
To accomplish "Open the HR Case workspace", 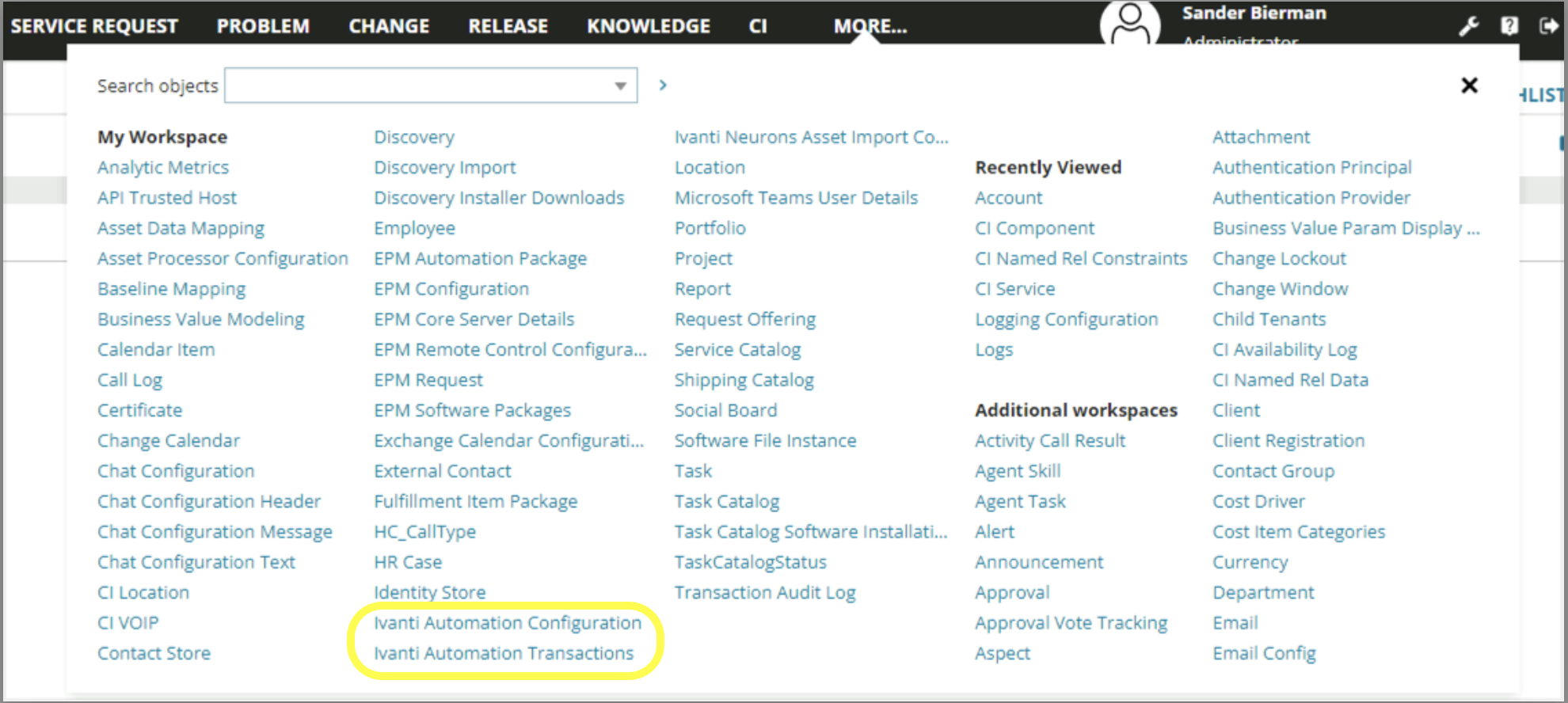I will point(408,562).
